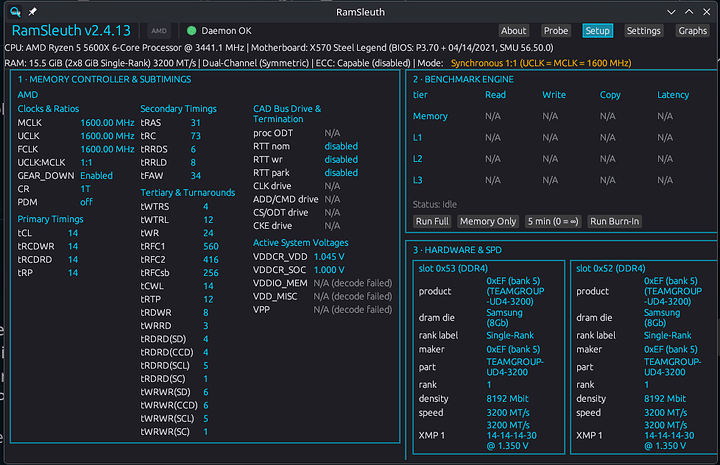Click the tRC value 73
720x465 pixels.
[x=196, y=136]
